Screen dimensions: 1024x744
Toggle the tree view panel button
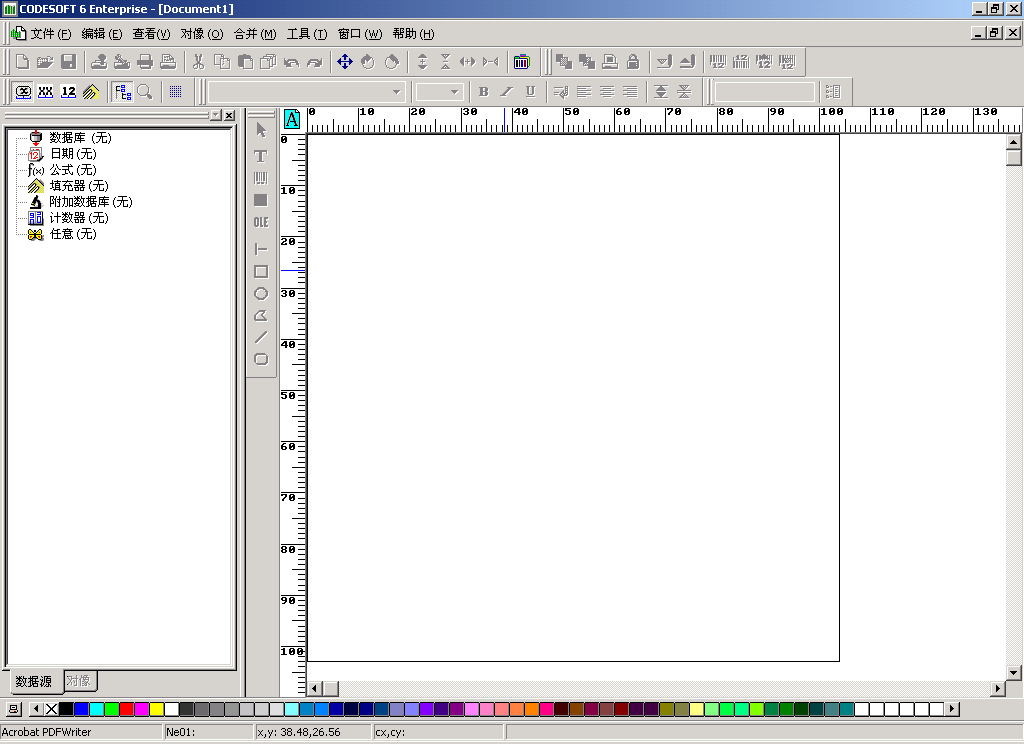click(x=122, y=92)
